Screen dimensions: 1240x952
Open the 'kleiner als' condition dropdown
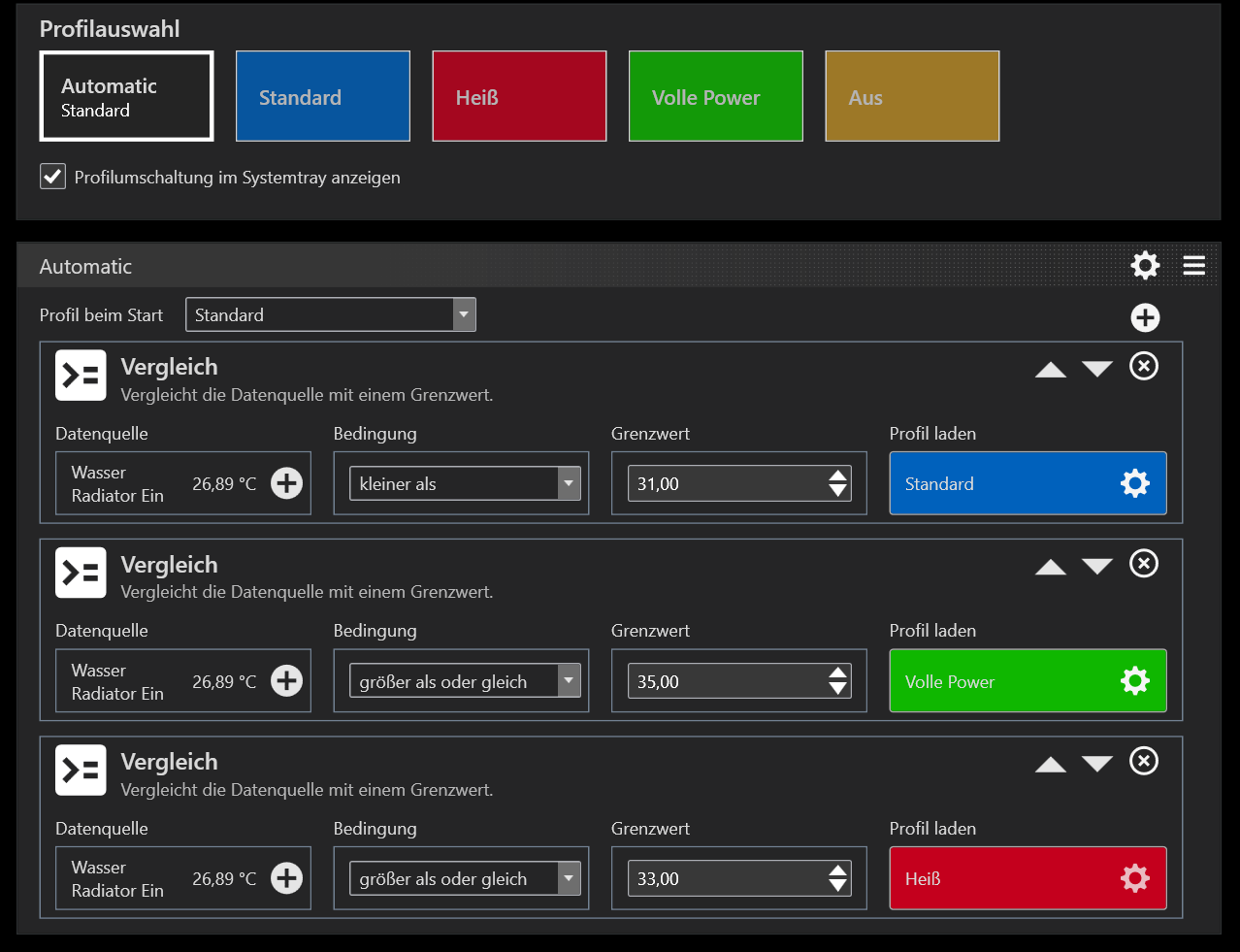pos(569,483)
